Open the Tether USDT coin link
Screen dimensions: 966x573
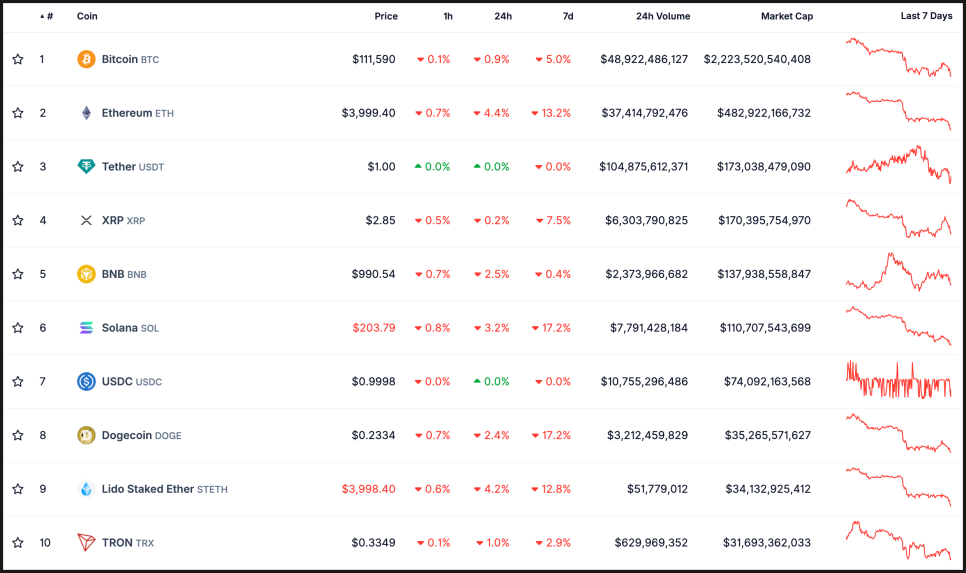[132, 166]
